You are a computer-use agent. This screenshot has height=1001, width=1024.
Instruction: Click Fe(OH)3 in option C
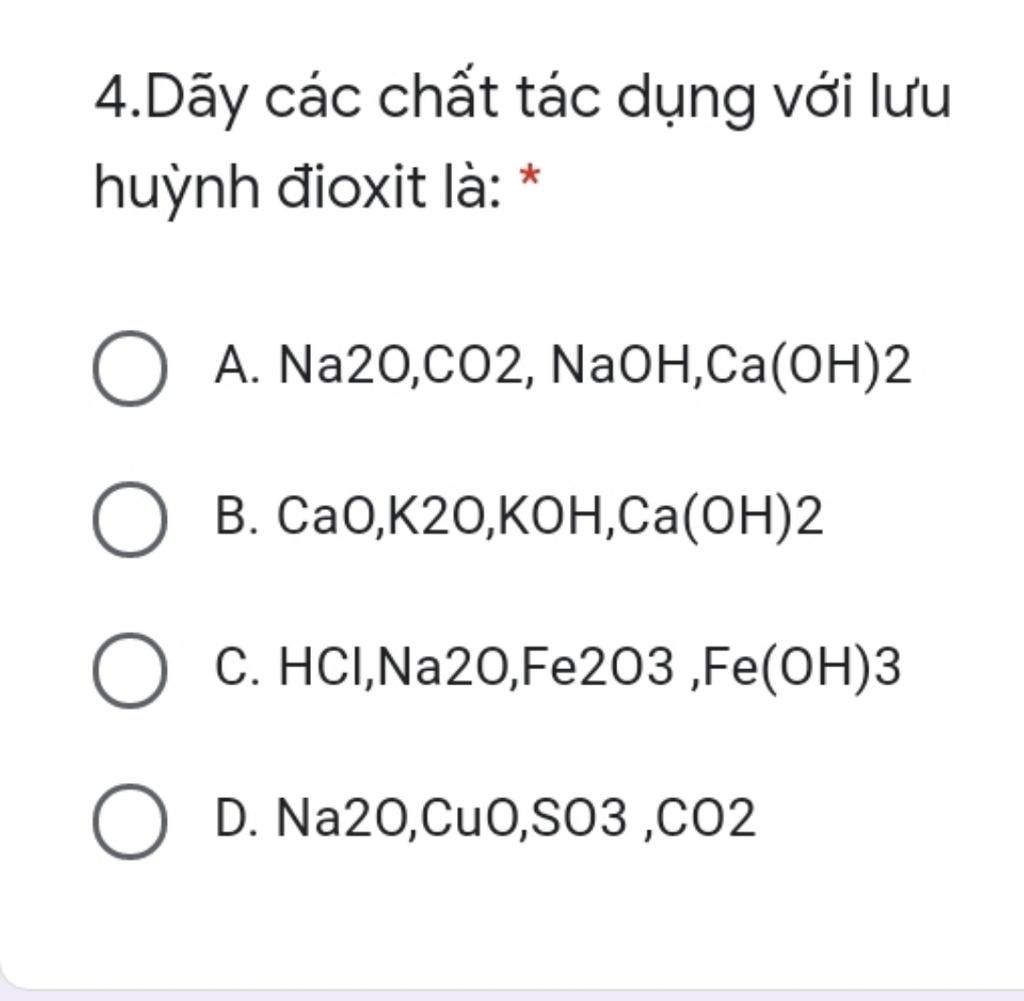point(803,668)
